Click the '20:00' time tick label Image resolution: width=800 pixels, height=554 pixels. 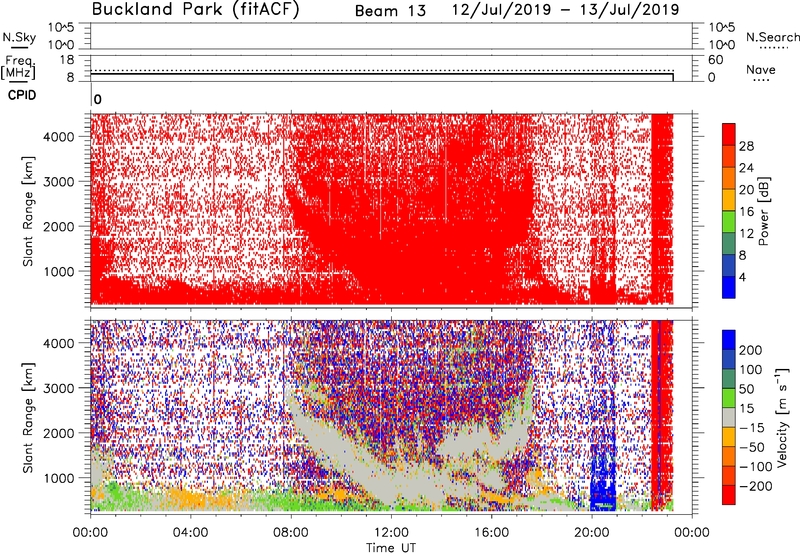pos(592,533)
